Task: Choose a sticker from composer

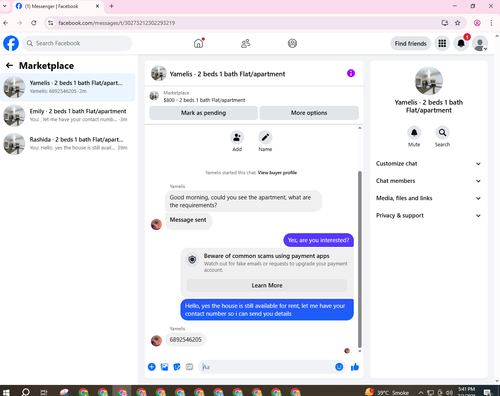Action: pyautogui.click(x=177, y=367)
